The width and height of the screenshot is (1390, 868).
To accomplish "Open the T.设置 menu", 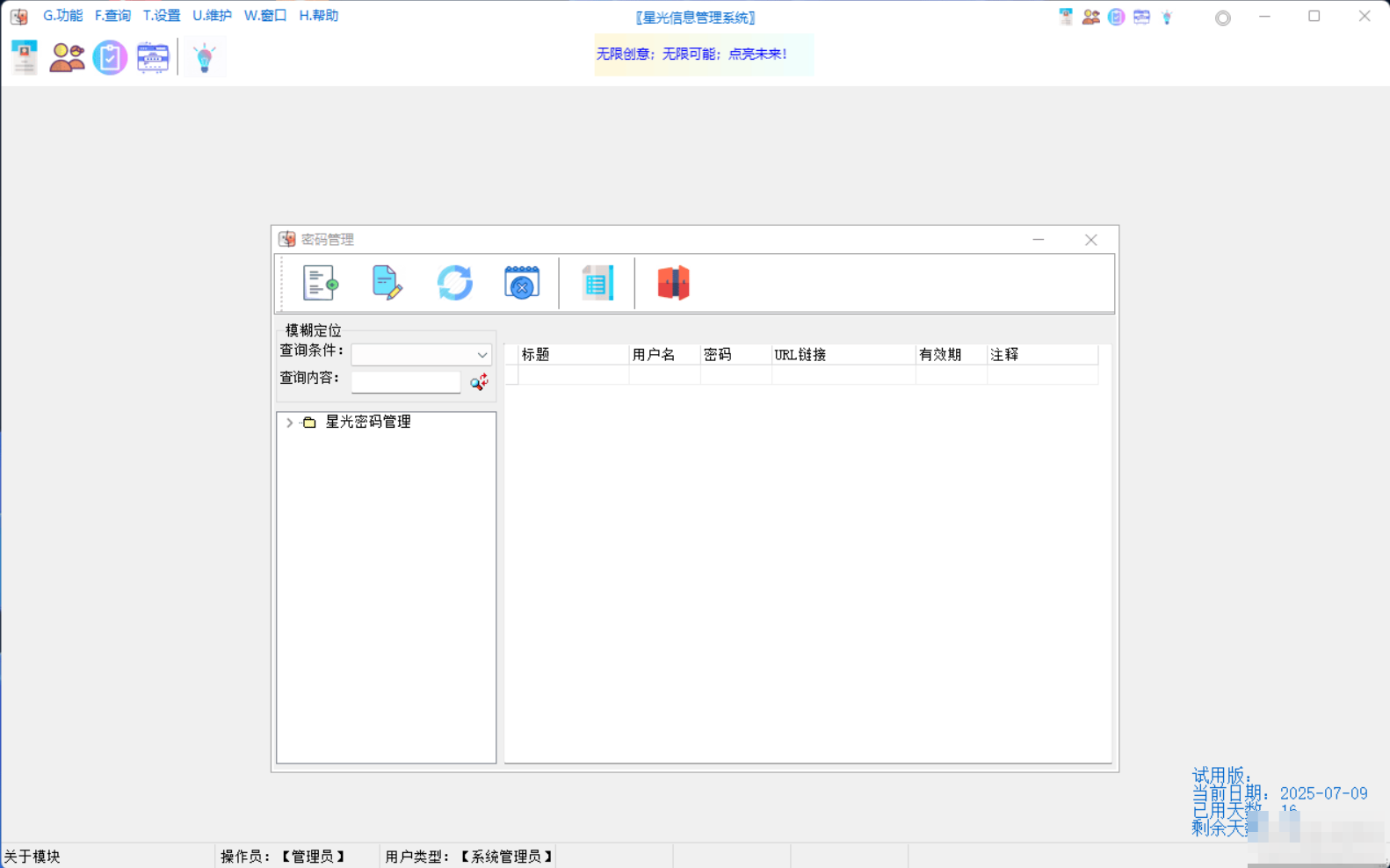I will (x=162, y=16).
